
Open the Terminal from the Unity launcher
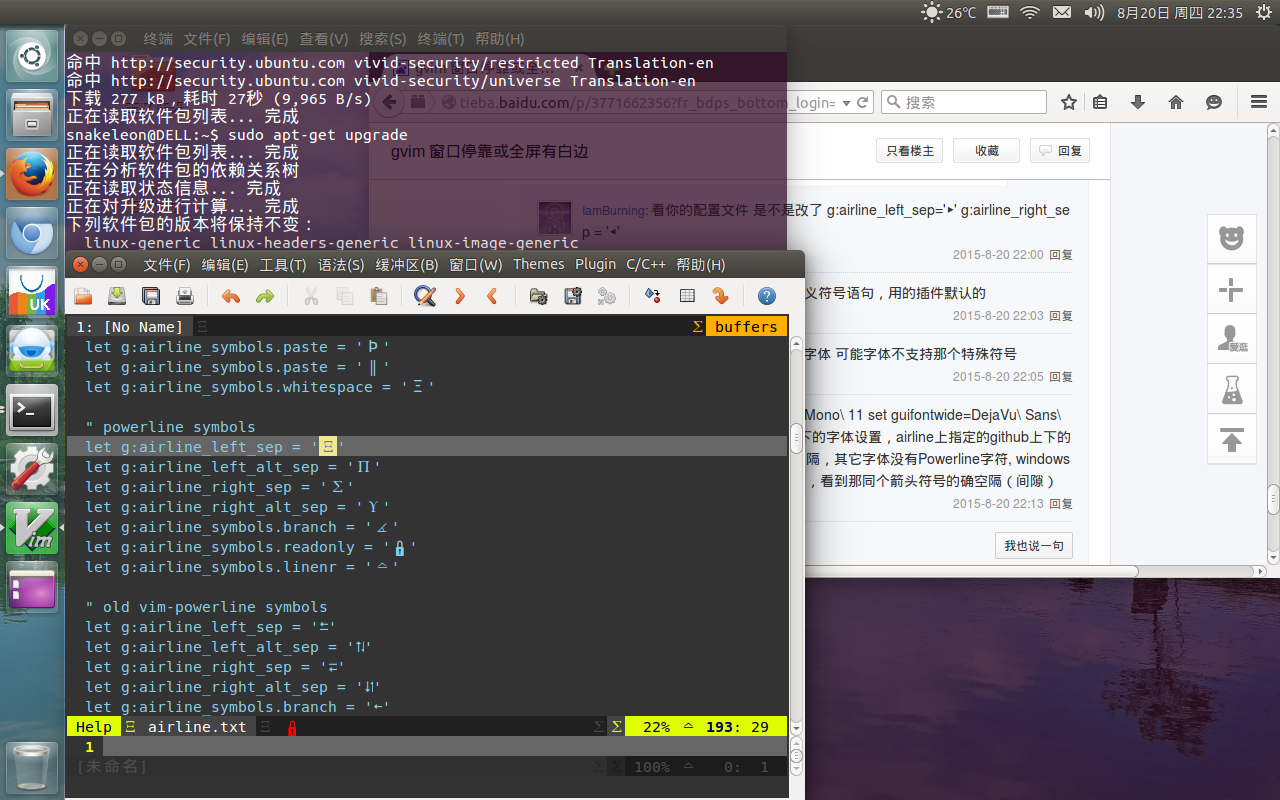tap(33, 410)
